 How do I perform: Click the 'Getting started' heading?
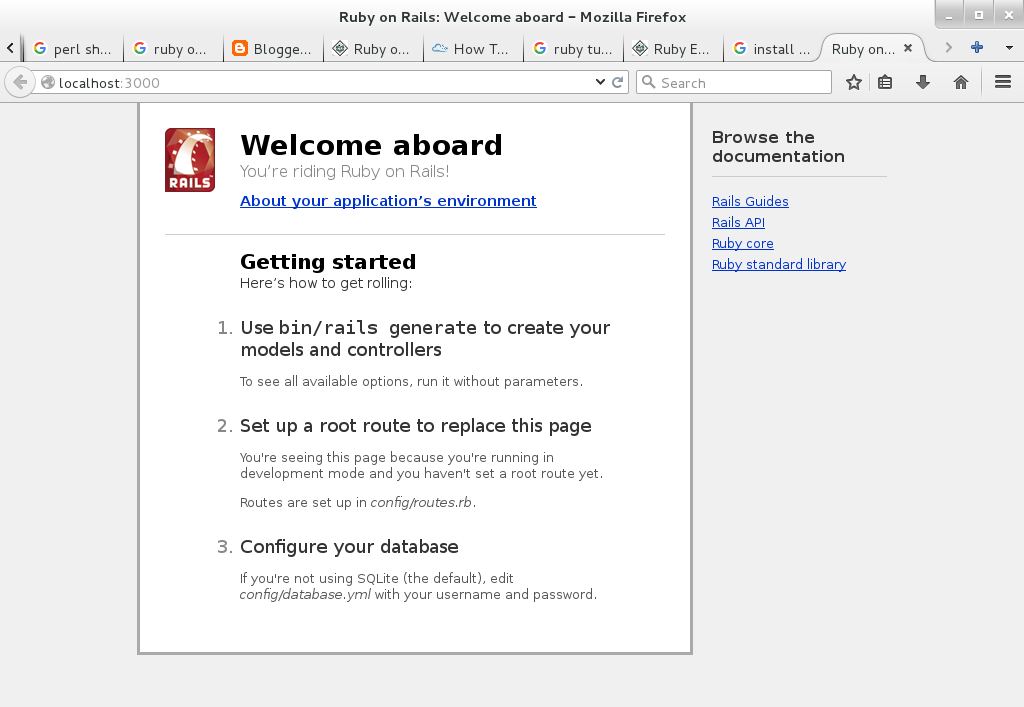pos(328,262)
